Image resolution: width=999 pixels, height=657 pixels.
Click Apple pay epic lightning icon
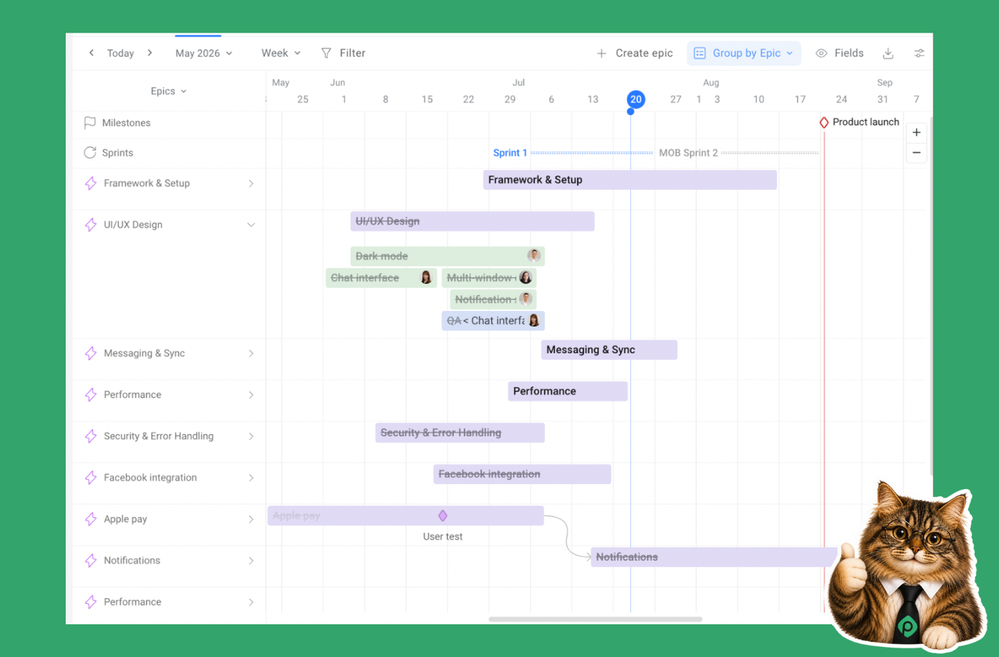(90, 519)
